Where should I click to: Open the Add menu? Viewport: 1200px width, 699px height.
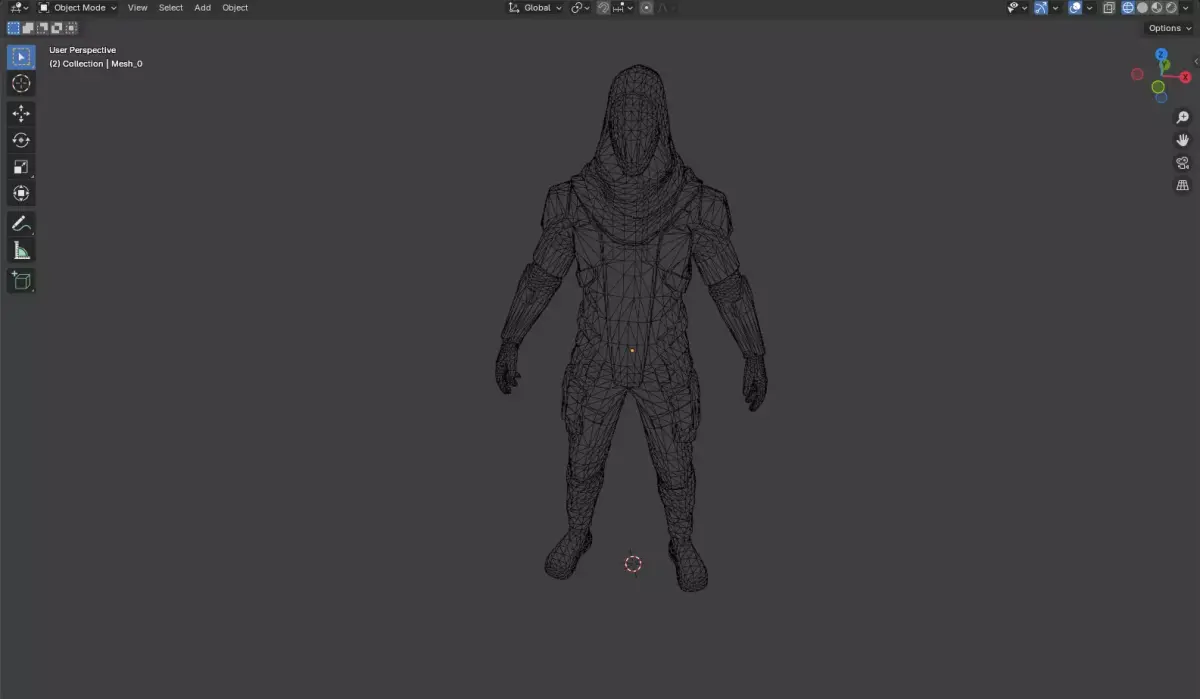(x=202, y=8)
